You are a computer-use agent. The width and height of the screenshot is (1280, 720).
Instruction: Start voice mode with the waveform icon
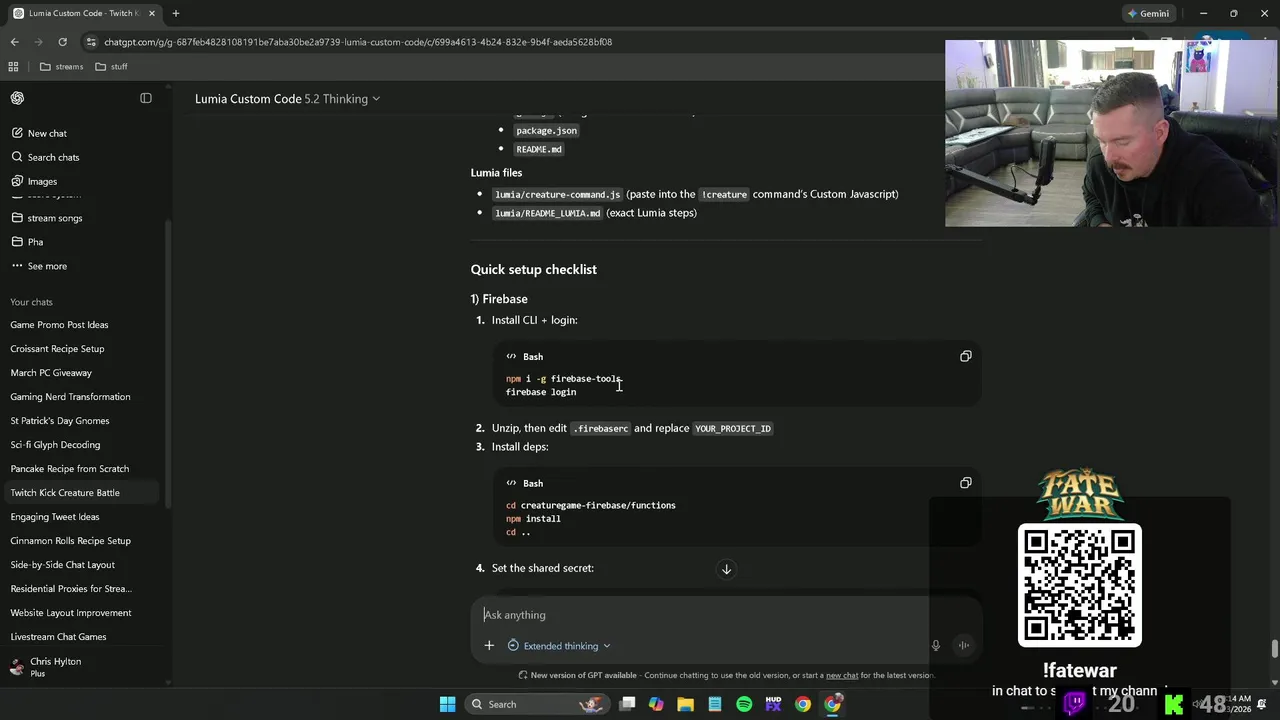click(x=964, y=645)
